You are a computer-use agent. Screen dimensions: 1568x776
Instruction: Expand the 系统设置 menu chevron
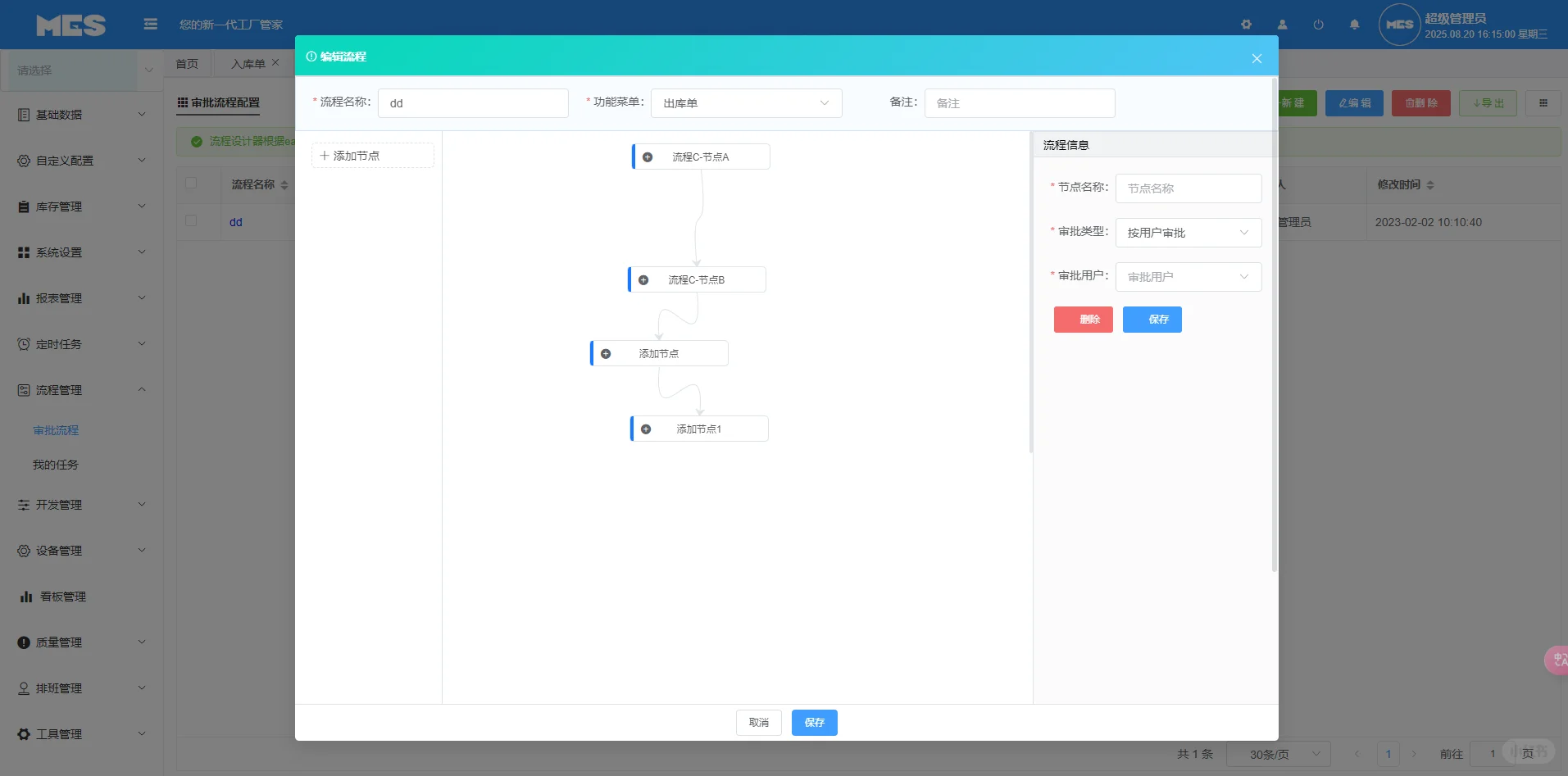[142, 252]
